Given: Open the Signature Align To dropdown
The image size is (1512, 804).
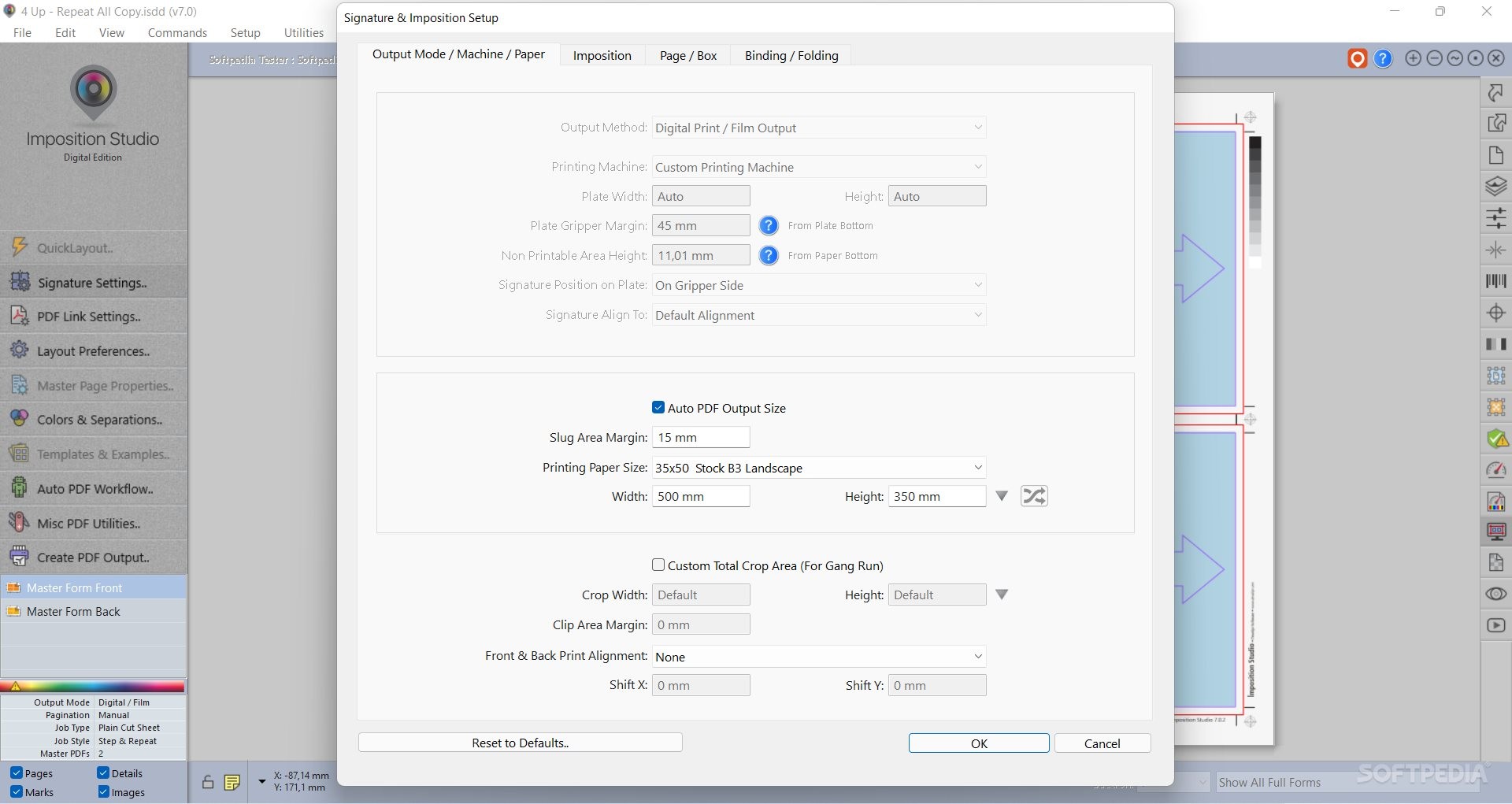Looking at the screenshot, I should click(x=819, y=315).
